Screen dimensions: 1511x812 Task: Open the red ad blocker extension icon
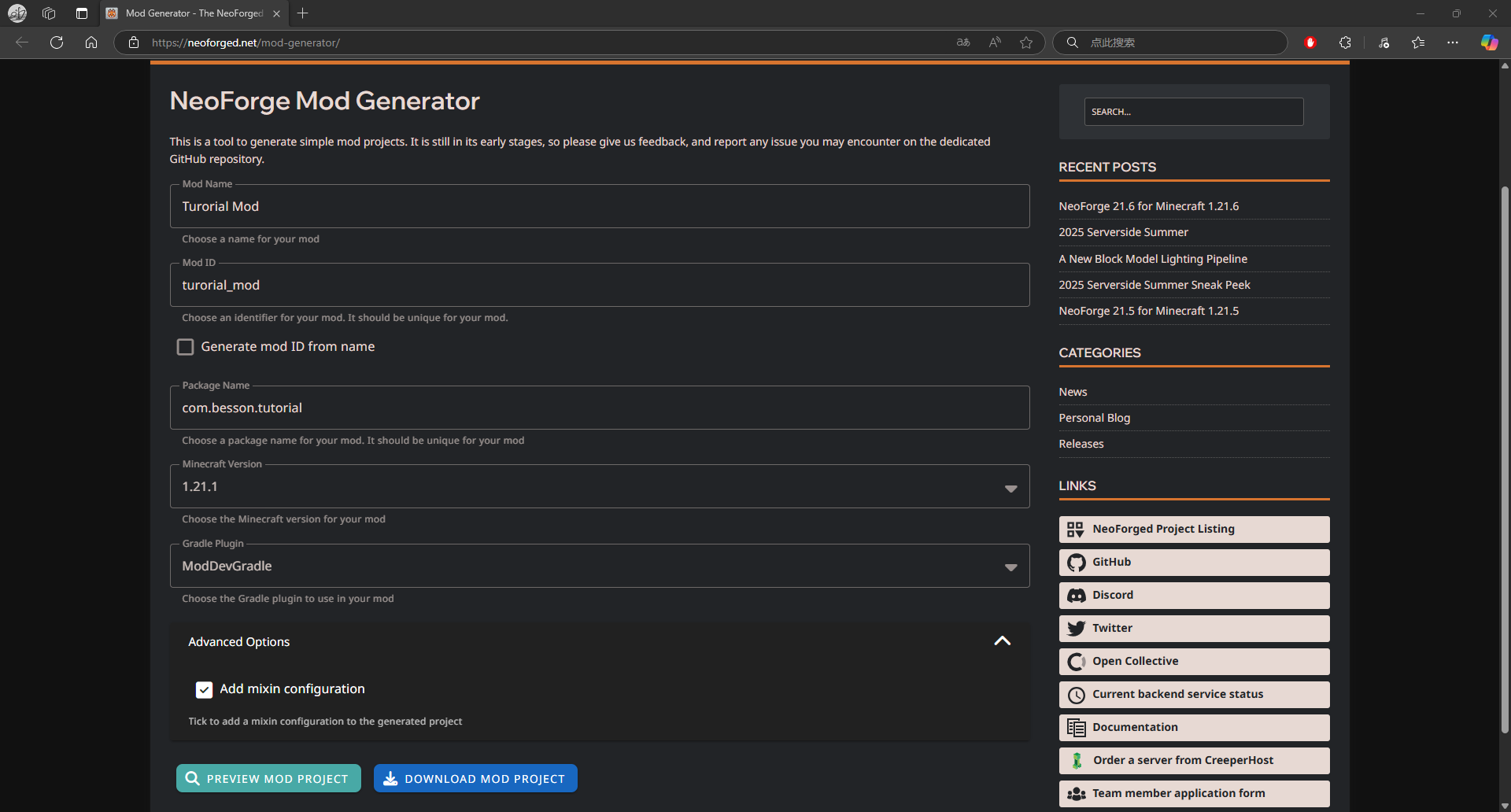(1310, 42)
